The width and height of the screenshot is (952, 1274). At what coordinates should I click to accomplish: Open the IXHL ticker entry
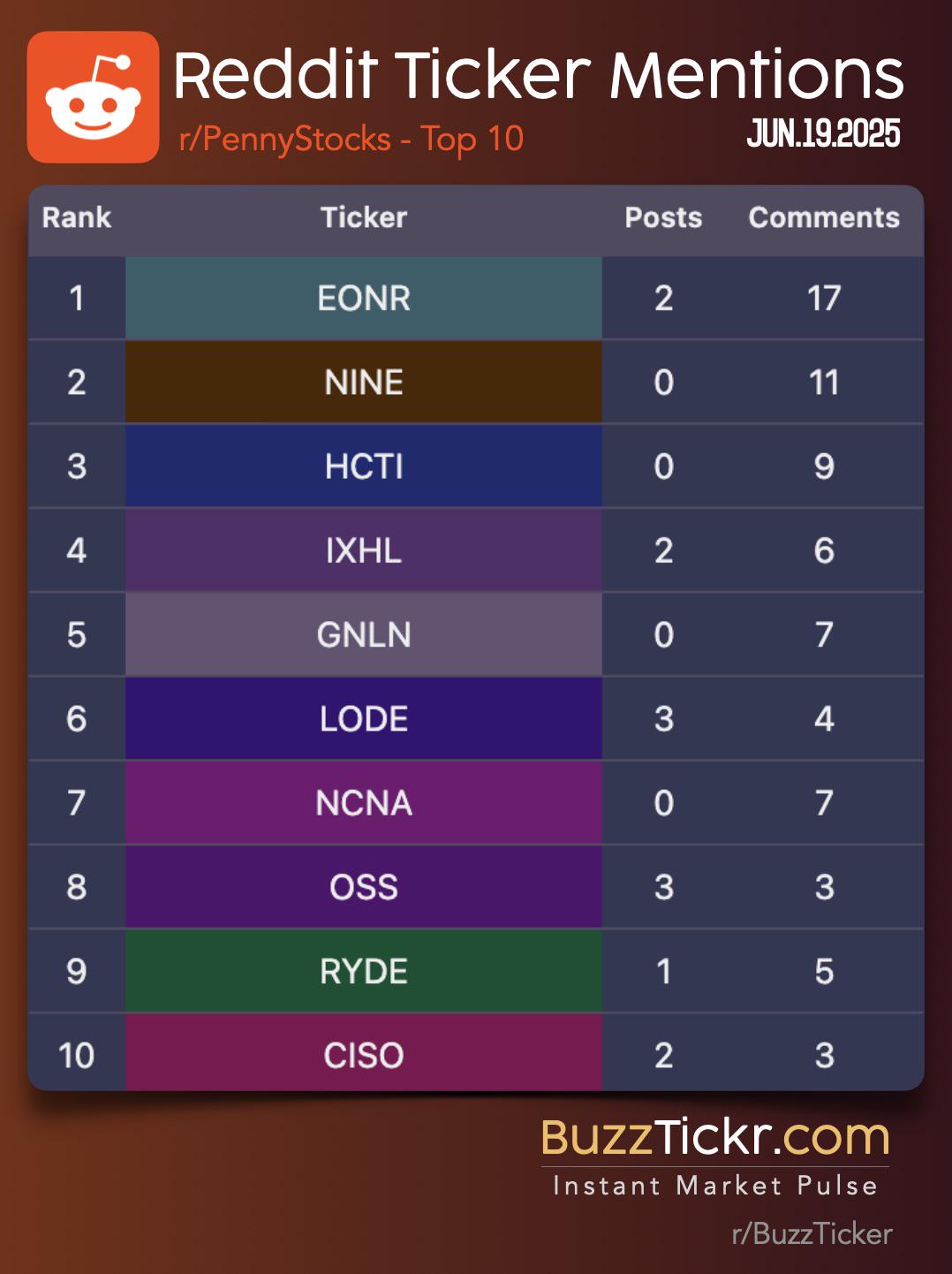pos(364,550)
